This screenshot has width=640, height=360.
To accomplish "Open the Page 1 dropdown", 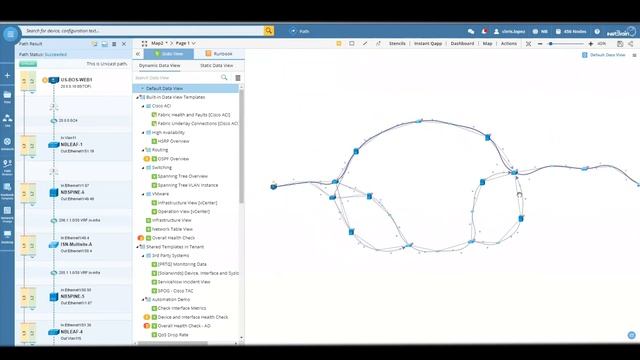I will point(186,43).
